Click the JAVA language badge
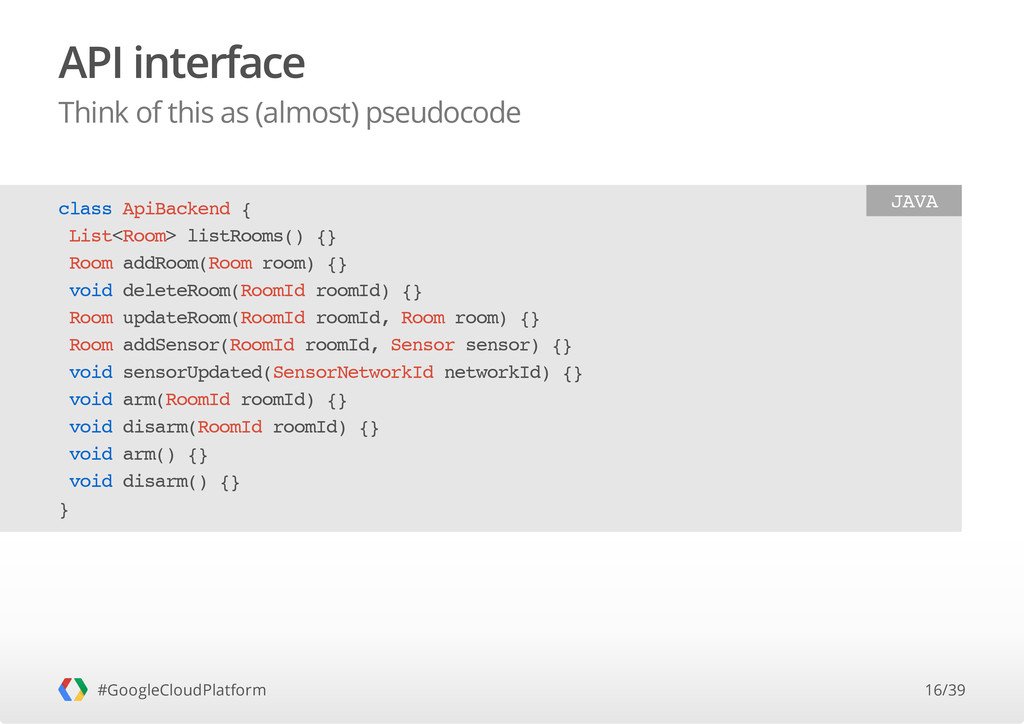Image resolution: width=1024 pixels, height=724 pixels. [914, 200]
